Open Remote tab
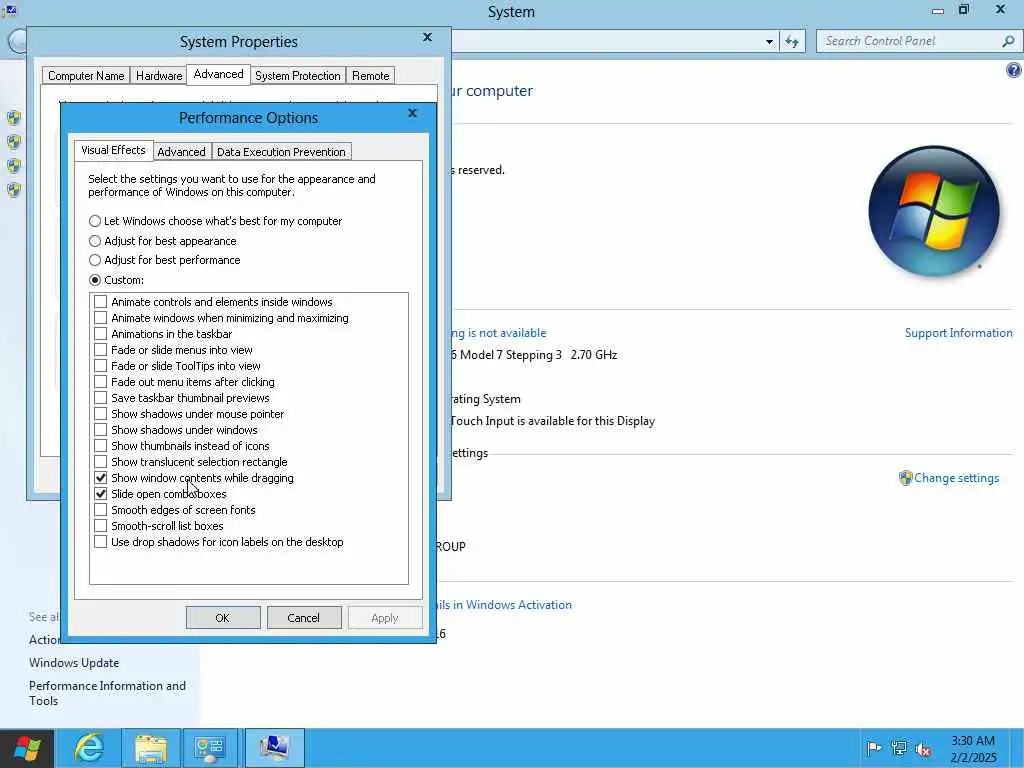Screen dimensions: 1024x768 click(x=370, y=76)
